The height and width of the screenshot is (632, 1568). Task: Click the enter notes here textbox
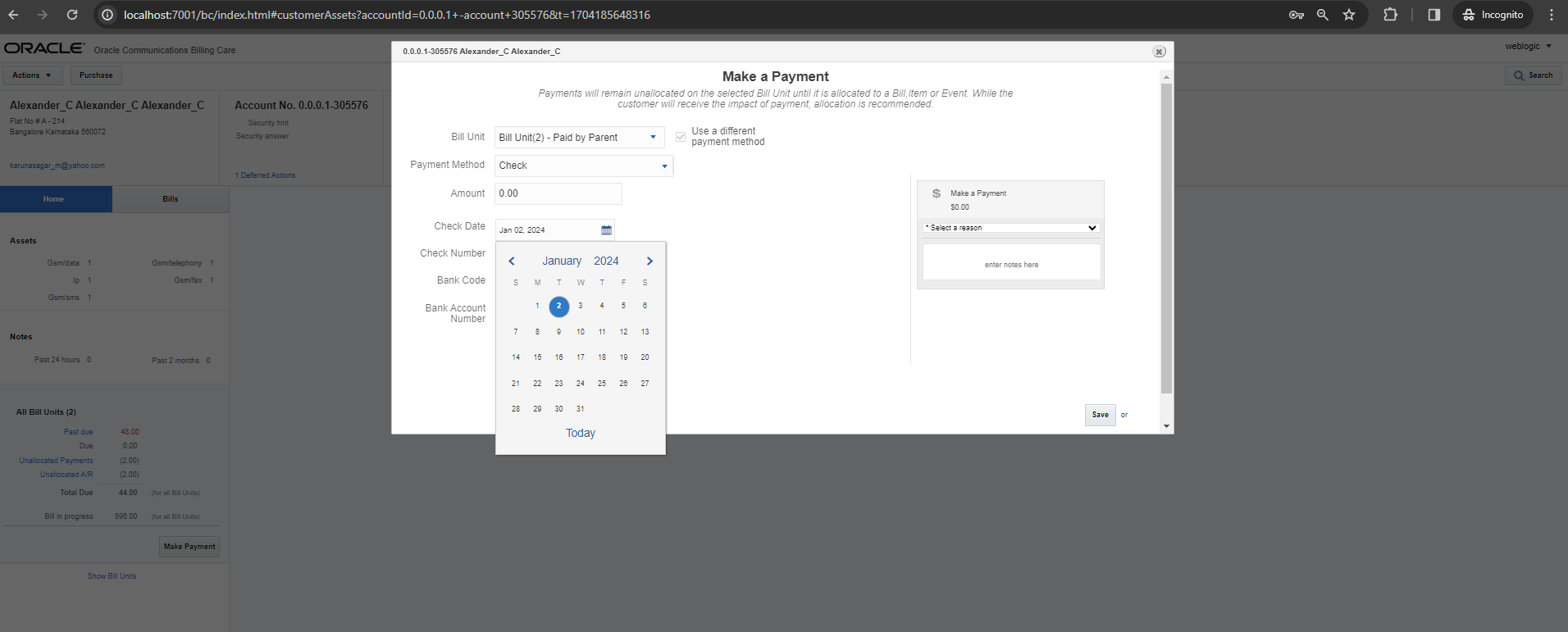[1012, 262]
